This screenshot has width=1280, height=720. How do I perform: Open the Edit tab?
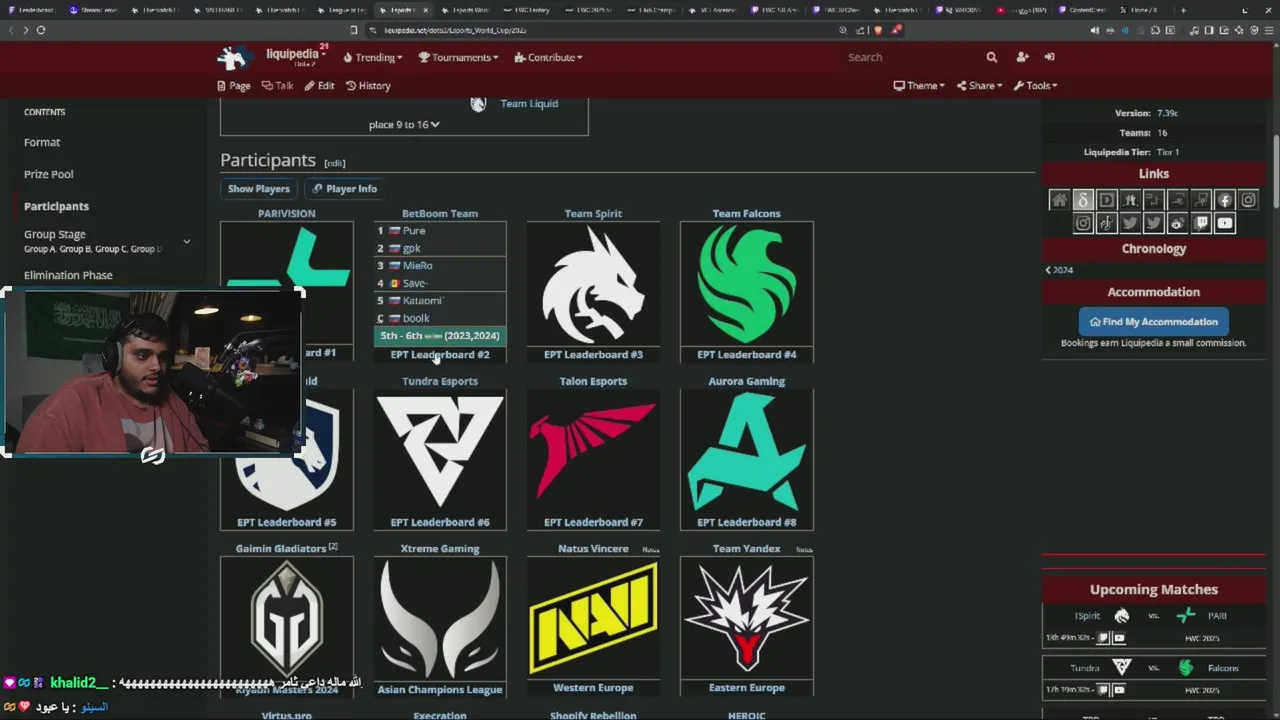click(x=319, y=85)
